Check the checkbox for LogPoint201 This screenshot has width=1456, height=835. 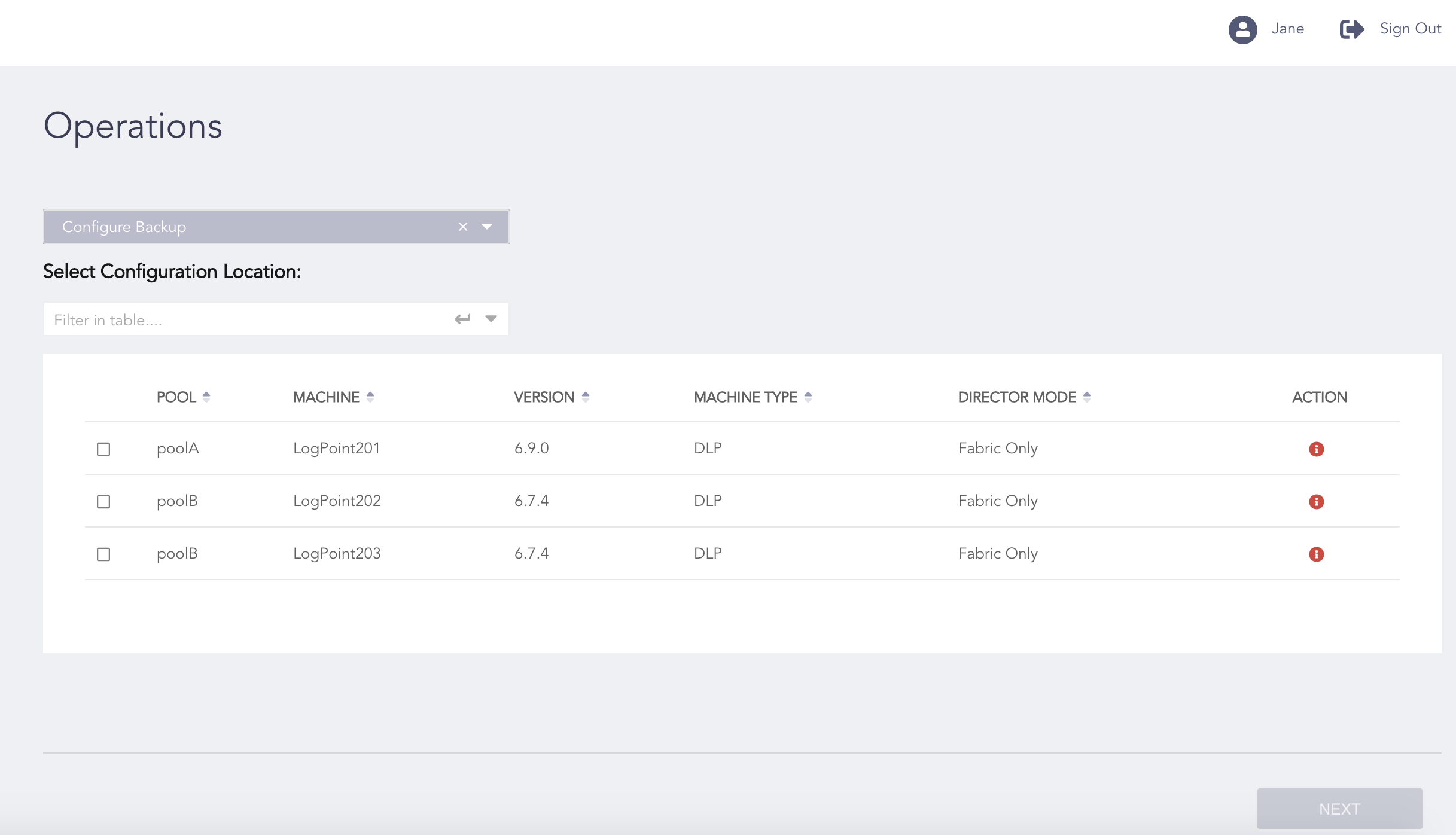[103, 449]
